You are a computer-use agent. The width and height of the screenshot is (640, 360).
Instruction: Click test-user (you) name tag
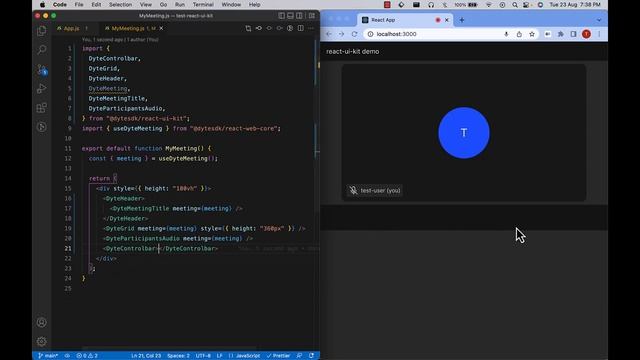coord(375,190)
